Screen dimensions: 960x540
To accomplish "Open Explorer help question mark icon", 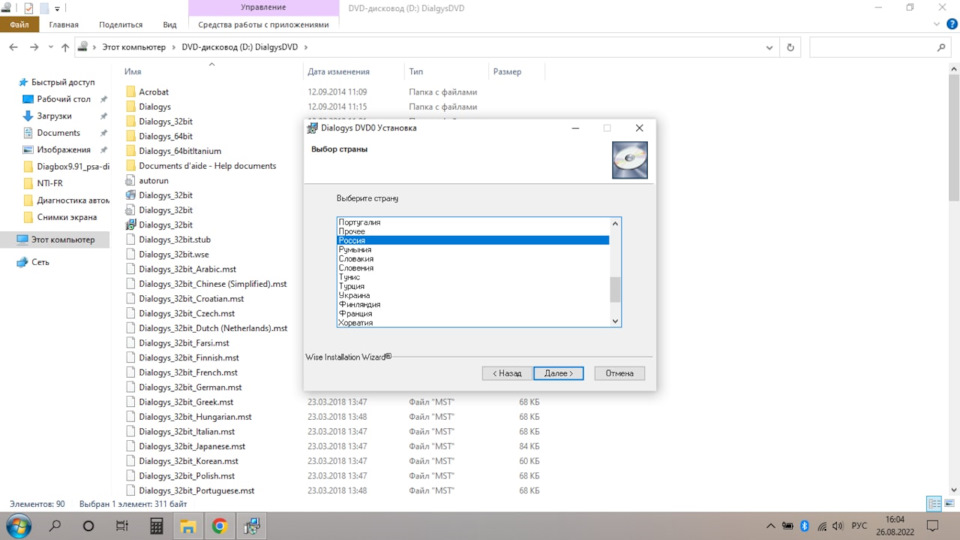I will (x=951, y=24).
